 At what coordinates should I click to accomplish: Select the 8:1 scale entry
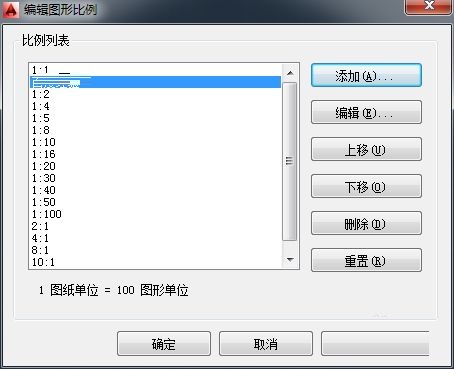point(155,250)
